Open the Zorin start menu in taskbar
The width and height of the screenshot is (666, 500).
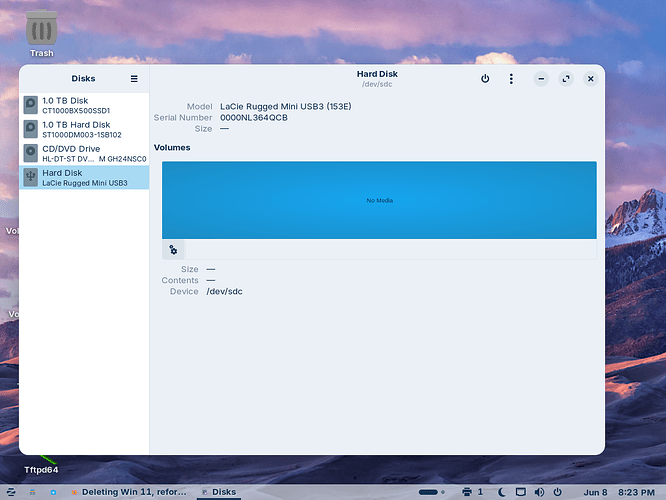(x=11, y=492)
